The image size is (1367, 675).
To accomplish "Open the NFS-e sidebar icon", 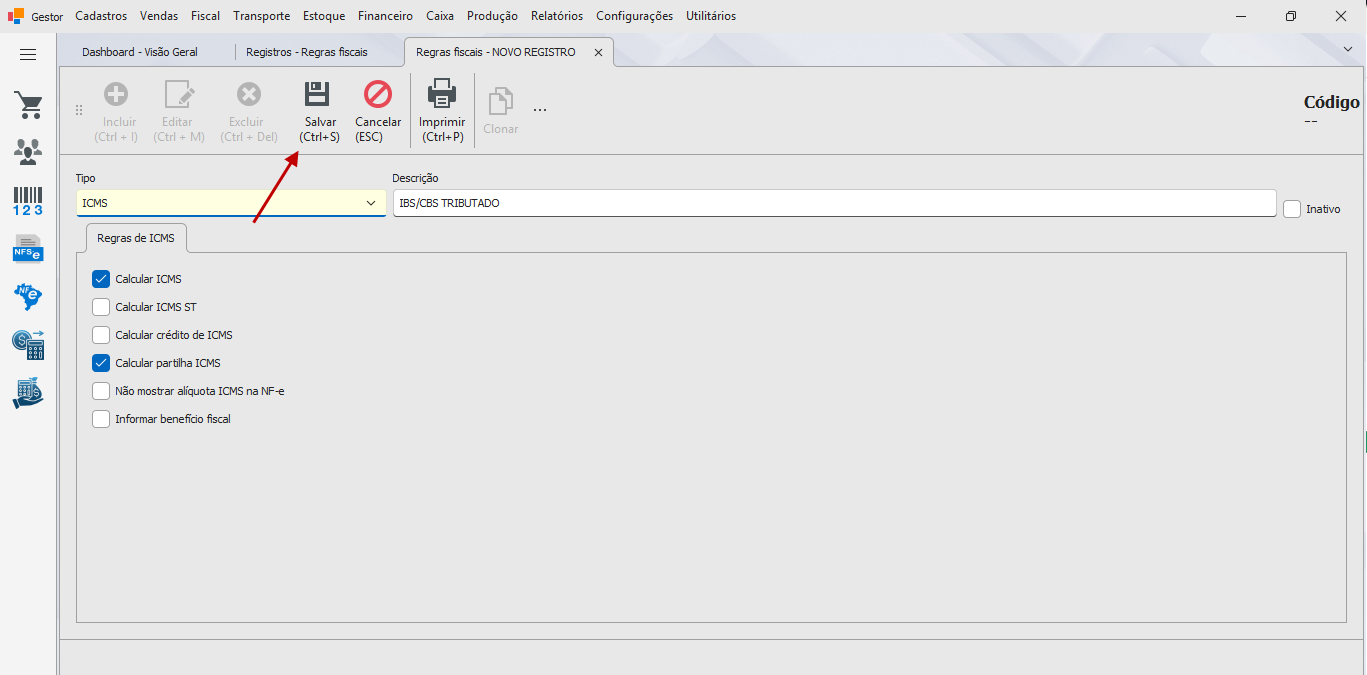I will pos(28,248).
